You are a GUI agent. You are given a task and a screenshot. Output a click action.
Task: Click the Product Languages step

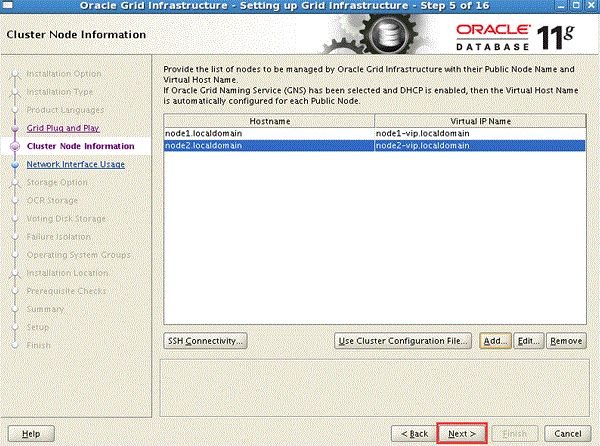coord(65,110)
